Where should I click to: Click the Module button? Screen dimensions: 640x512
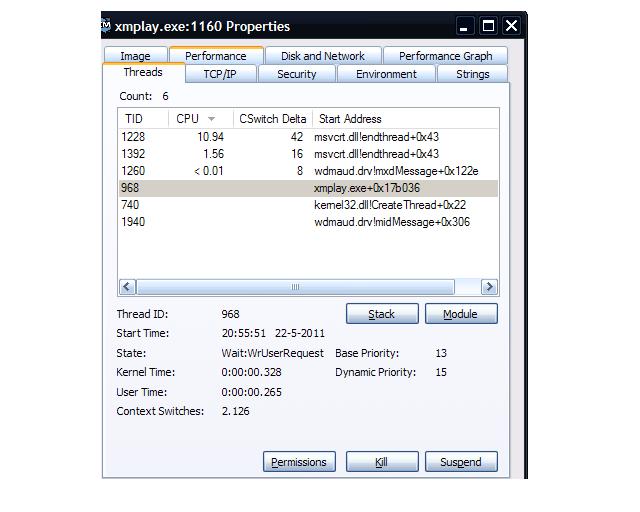460,314
